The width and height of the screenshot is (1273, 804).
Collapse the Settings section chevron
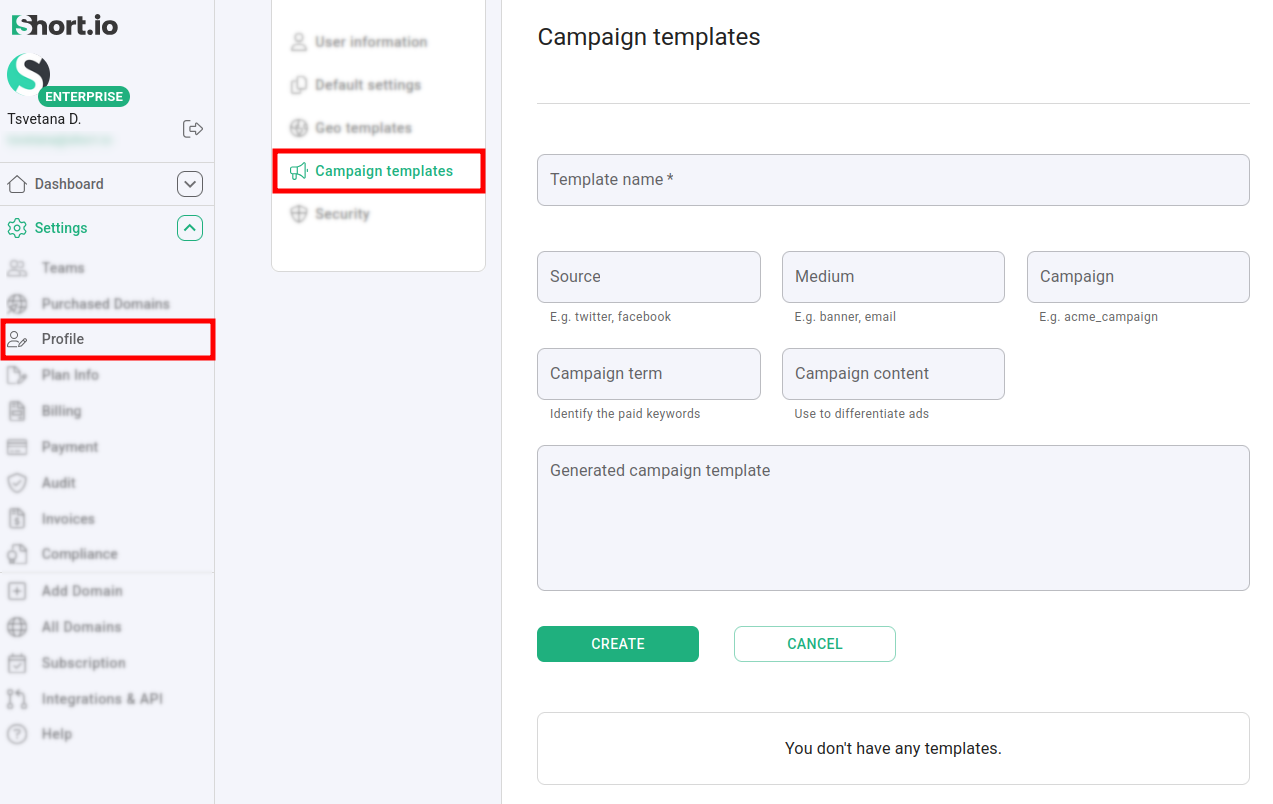click(190, 228)
